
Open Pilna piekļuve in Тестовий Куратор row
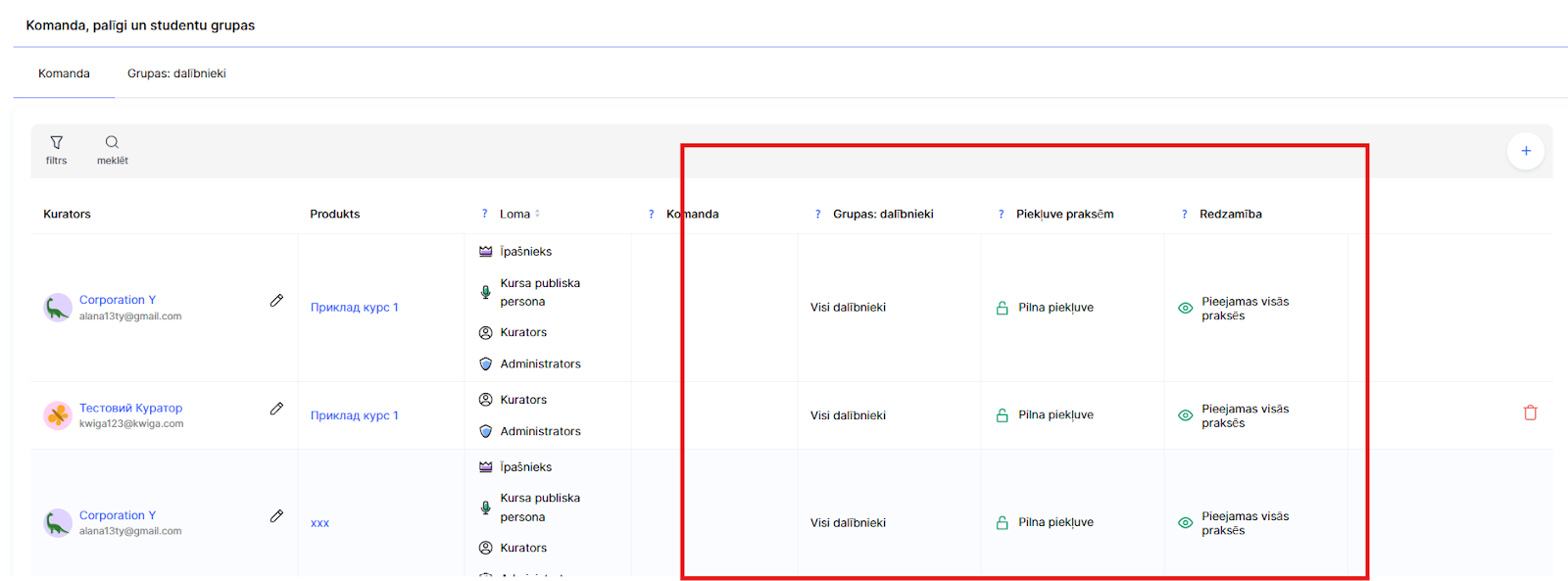(1055, 415)
